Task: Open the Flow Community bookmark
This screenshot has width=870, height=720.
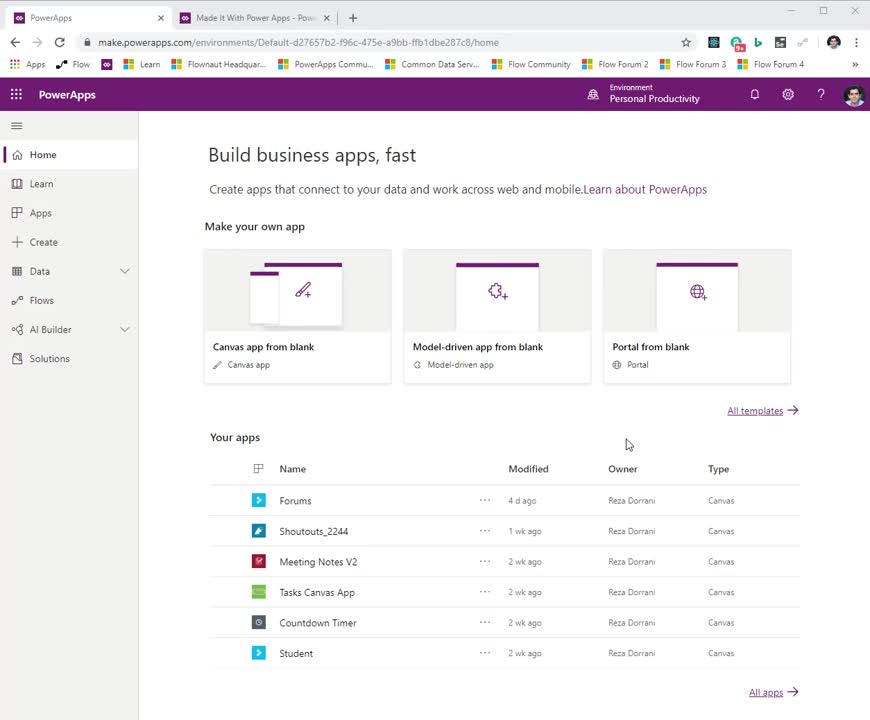Action: [x=532, y=64]
